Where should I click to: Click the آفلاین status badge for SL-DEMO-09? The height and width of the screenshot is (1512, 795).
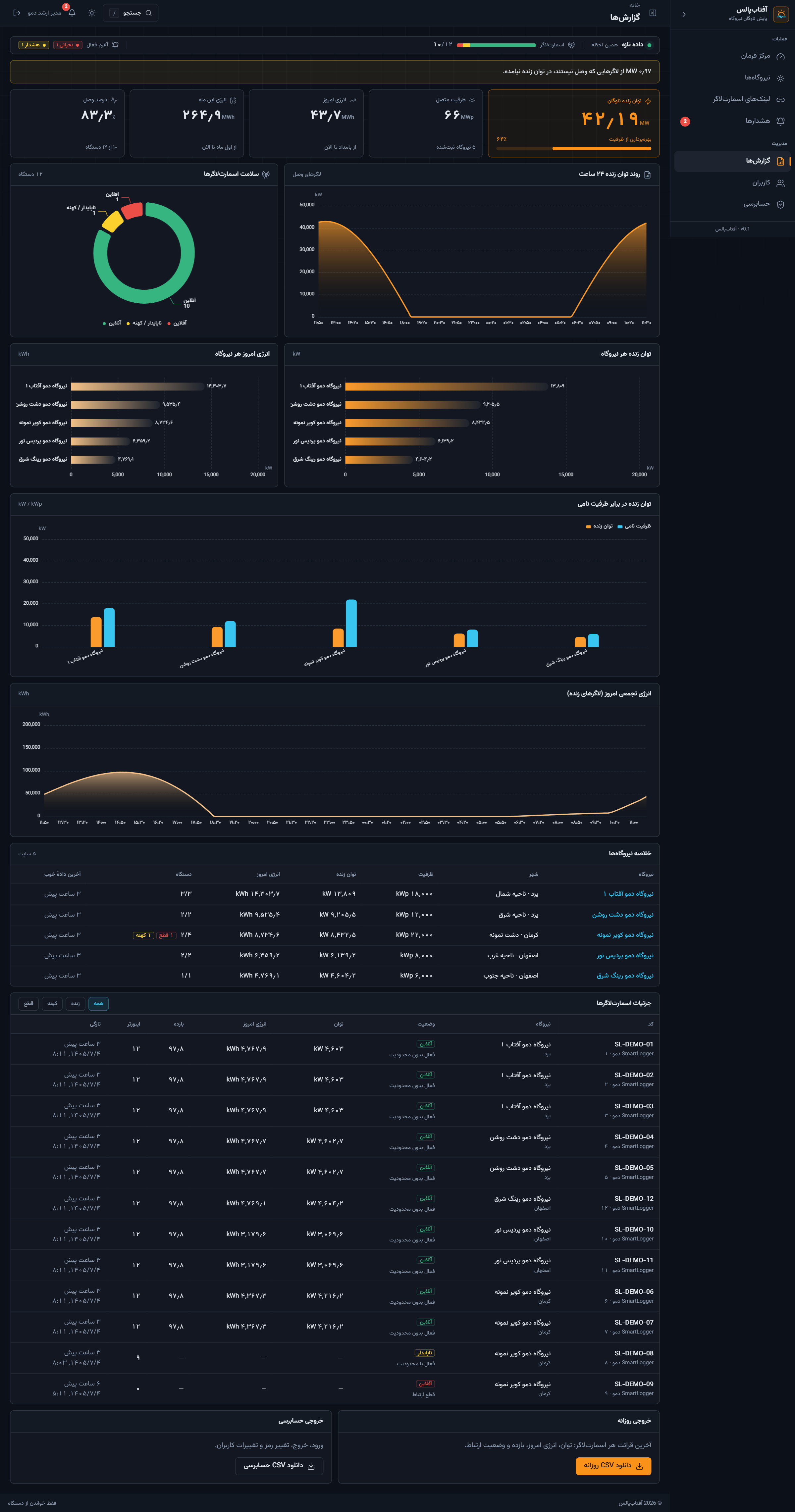(x=425, y=1384)
